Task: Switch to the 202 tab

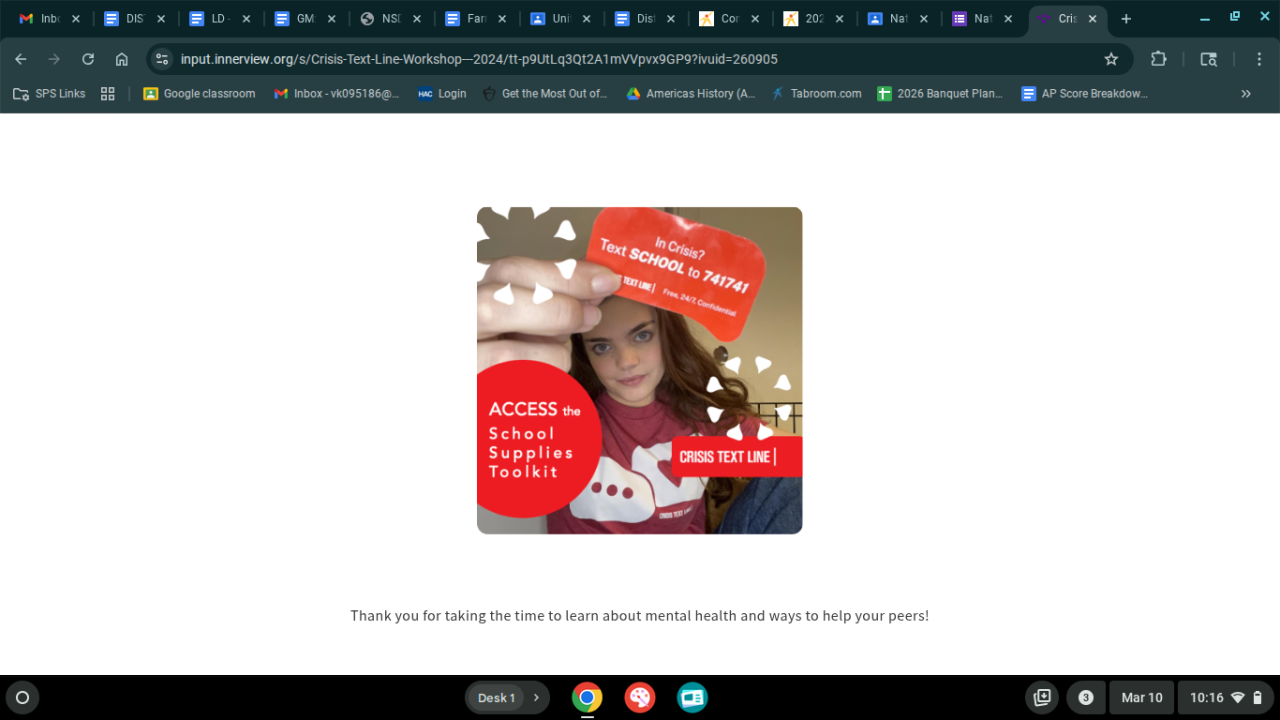Action: coord(806,19)
